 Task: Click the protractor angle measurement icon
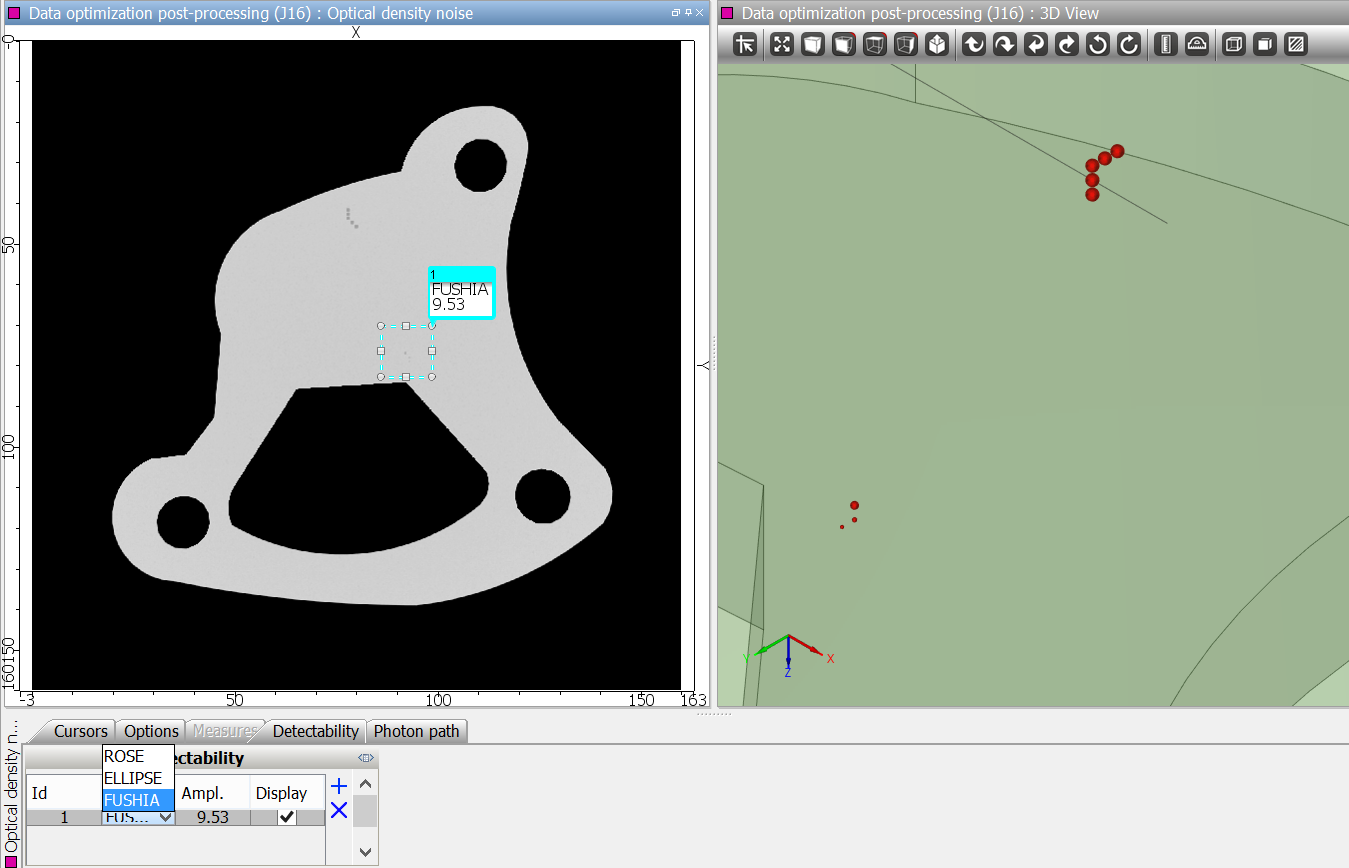(x=1196, y=44)
